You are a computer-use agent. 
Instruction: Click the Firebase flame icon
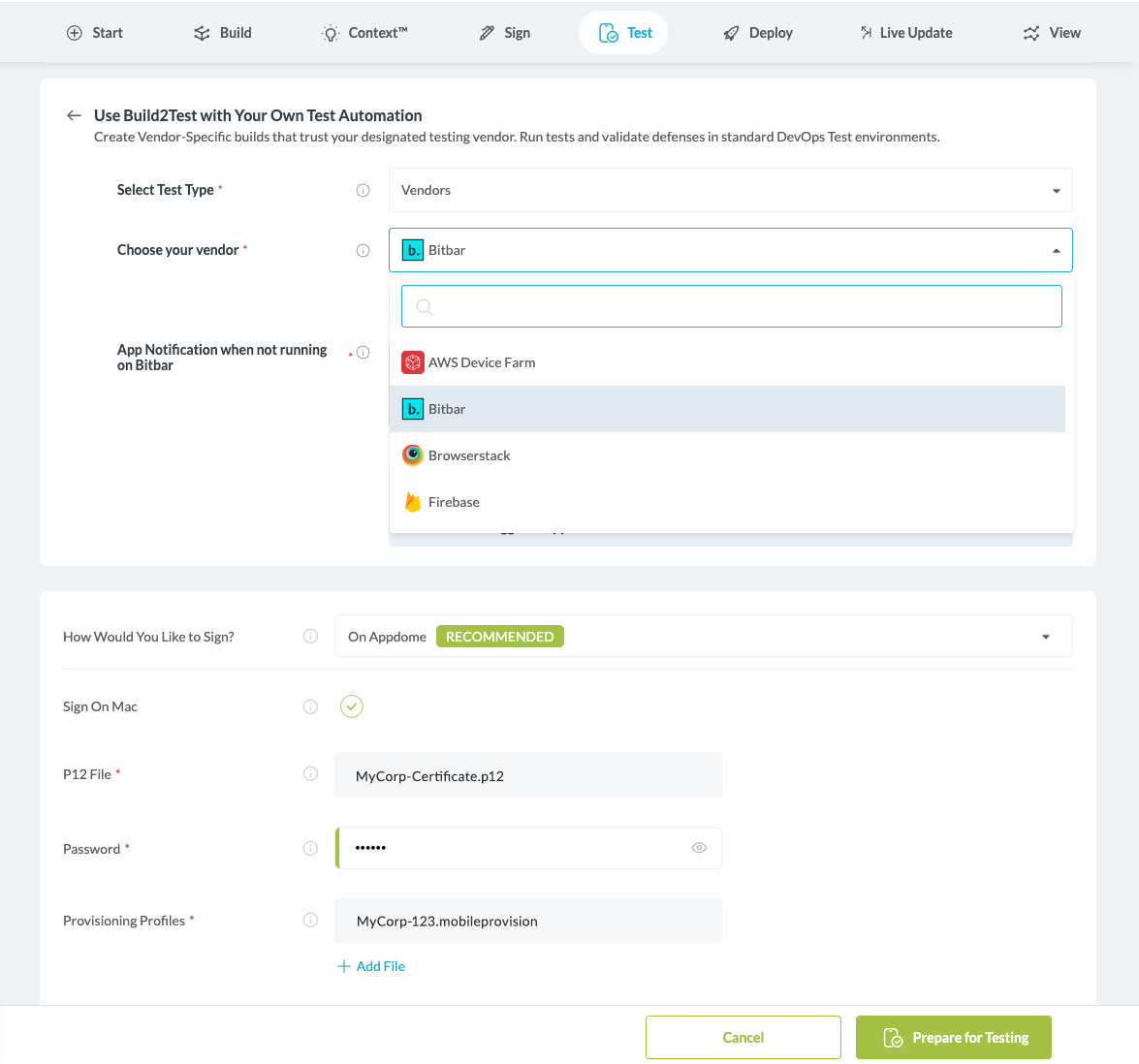pos(413,502)
